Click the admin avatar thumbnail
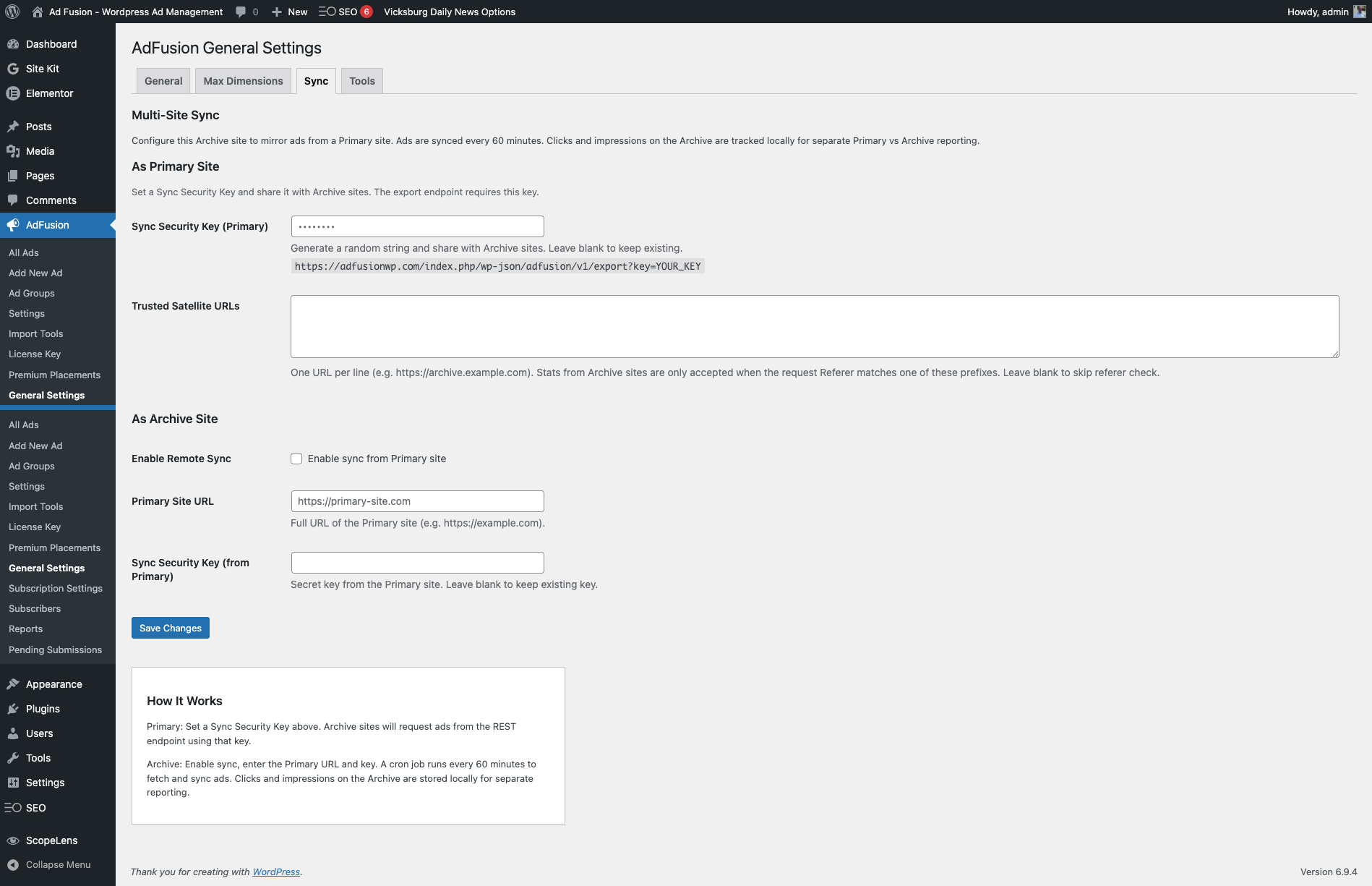1372x886 pixels. 1360,12
